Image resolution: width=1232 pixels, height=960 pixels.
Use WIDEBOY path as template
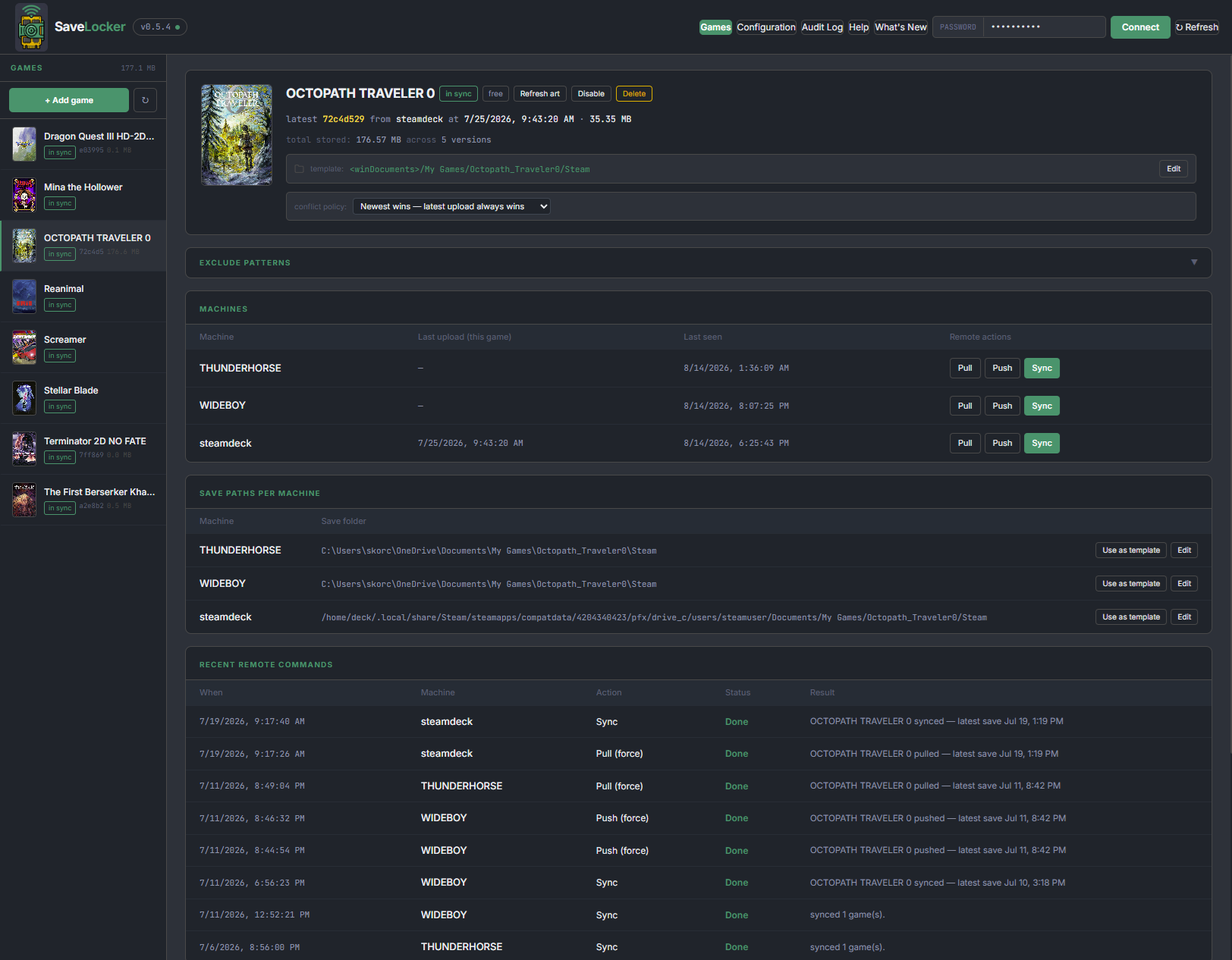(1131, 584)
